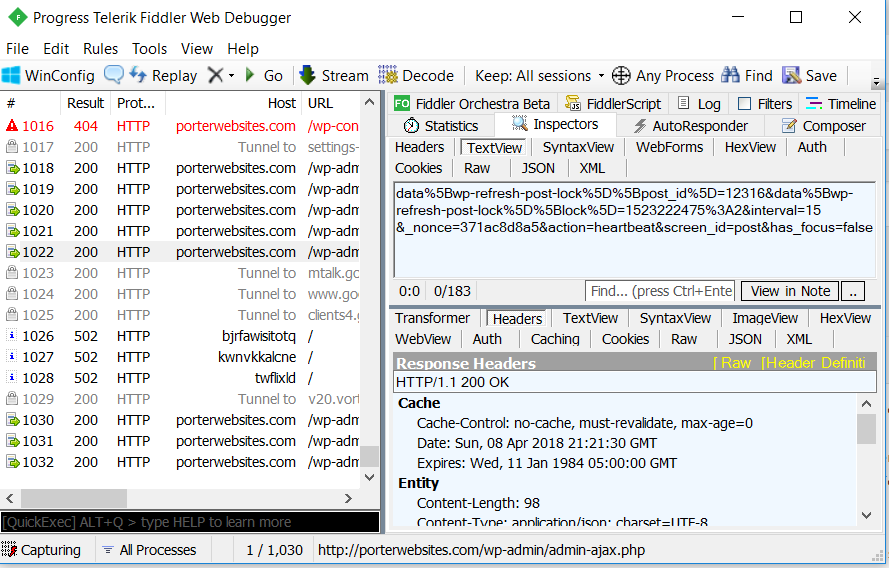This screenshot has height=568, width=889.
Task: Select the response WebView tab
Action: click(x=423, y=339)
